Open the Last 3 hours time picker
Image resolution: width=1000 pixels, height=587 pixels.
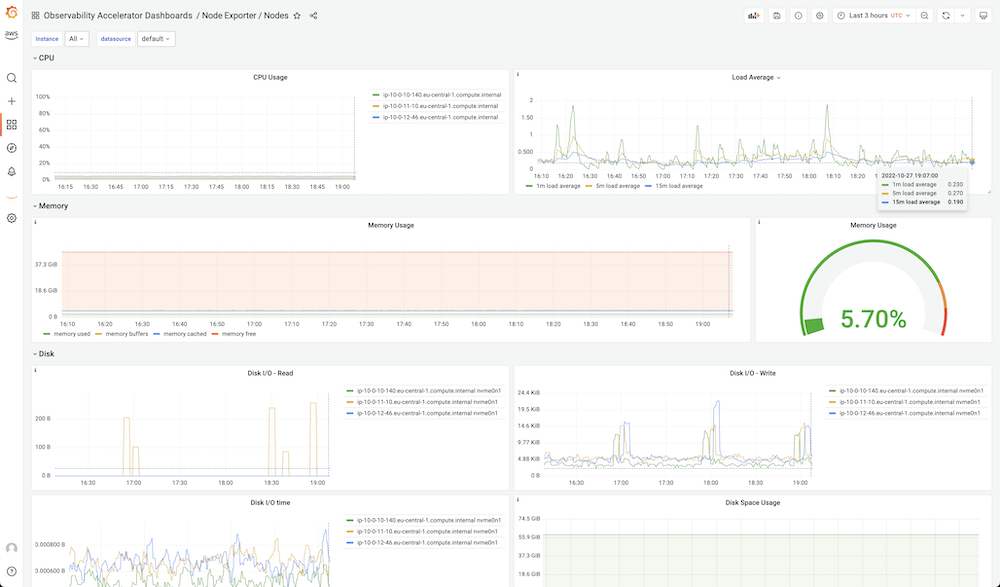(x=874, y=16)
